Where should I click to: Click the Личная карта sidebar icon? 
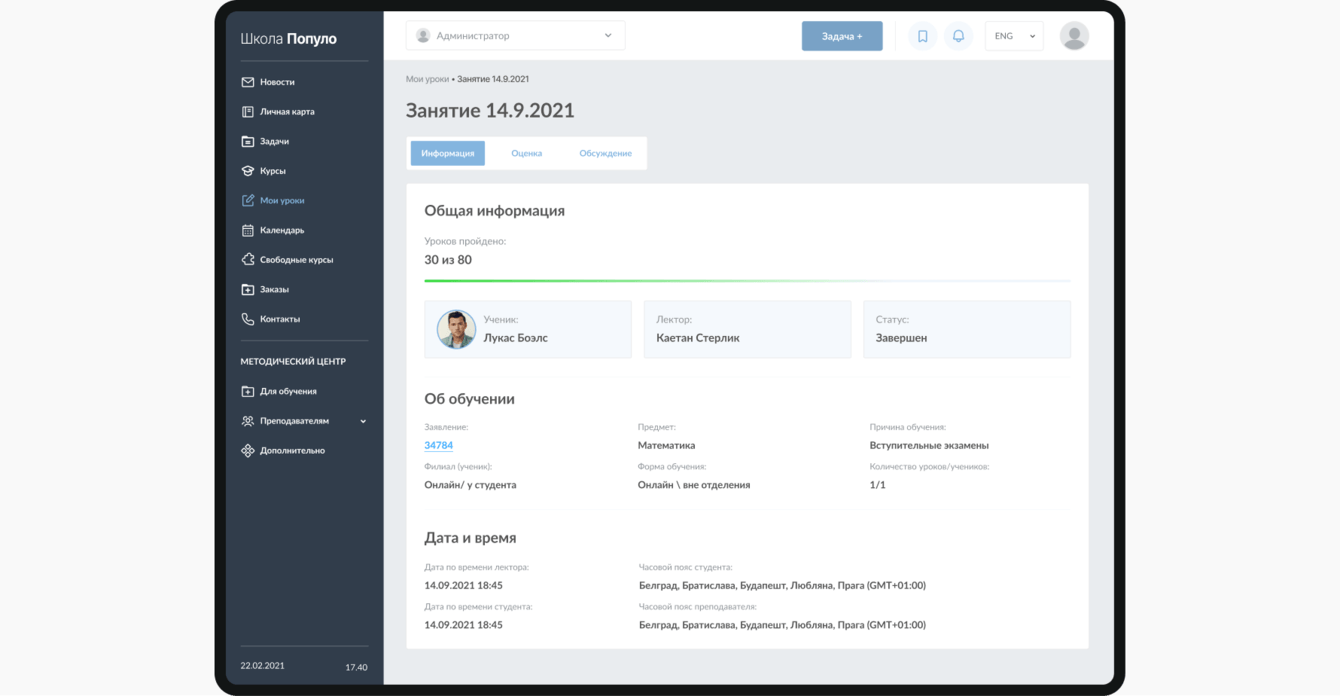pos(247,112)
